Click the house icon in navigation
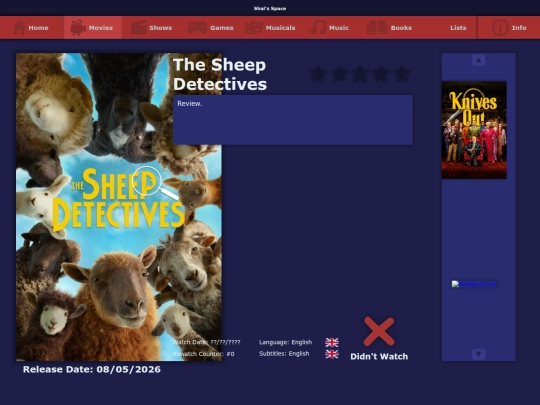This screenshot has height=405, width=540. click(x=19, y=28)
